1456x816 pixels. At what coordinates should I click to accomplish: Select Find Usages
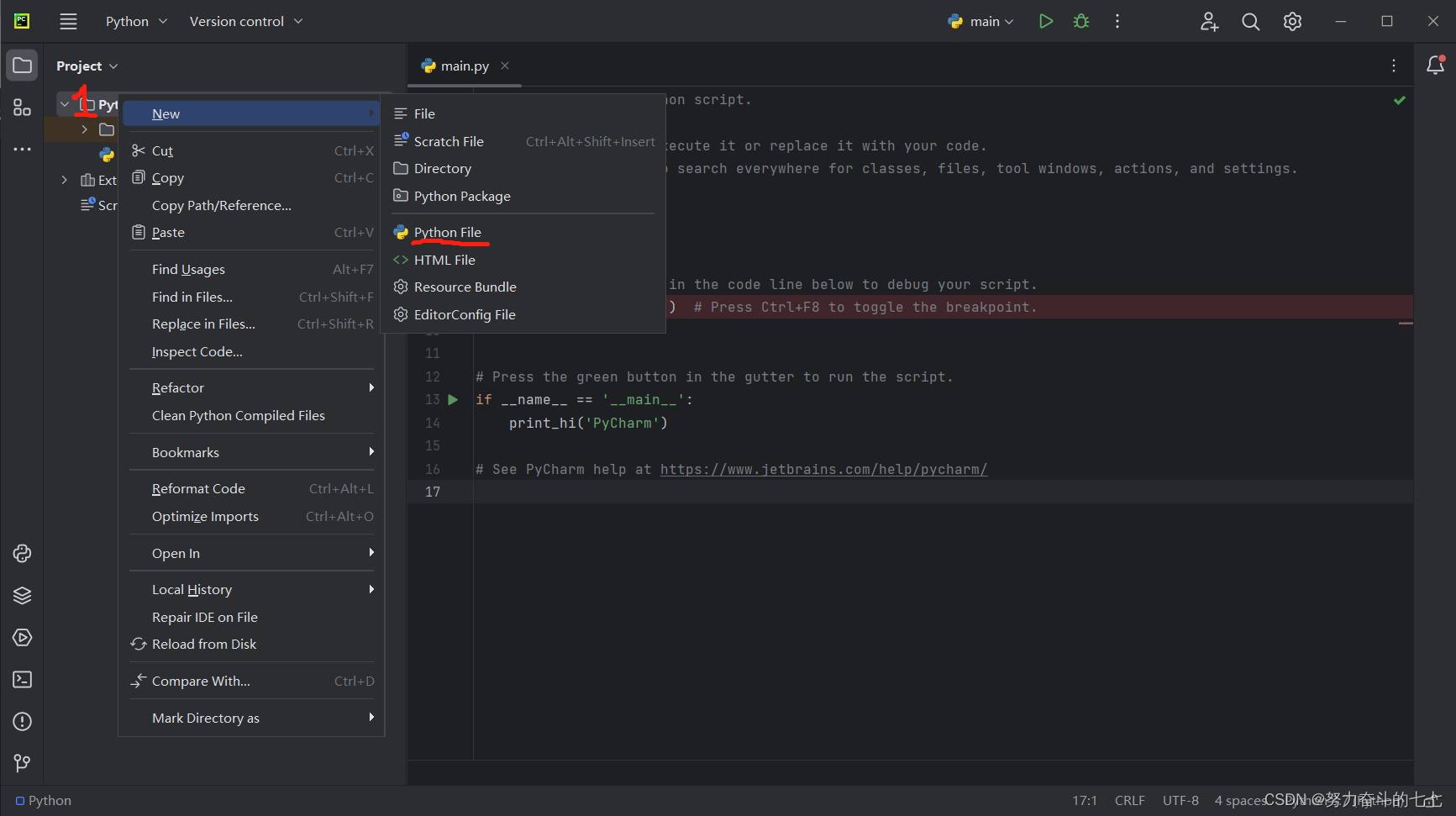pyautogui.click(x=252, y=269)
